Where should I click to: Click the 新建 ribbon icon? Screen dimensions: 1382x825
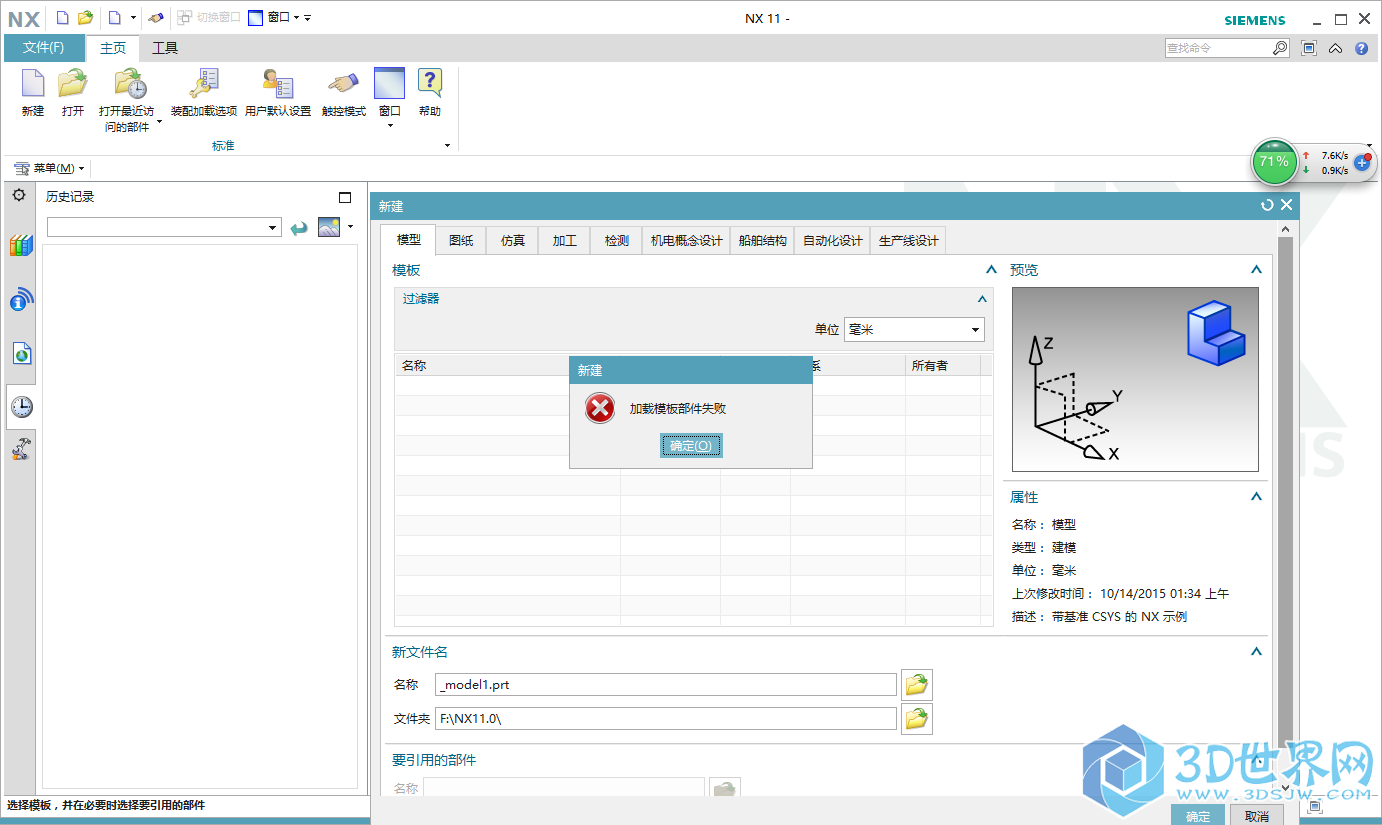[x=33, y=94]
